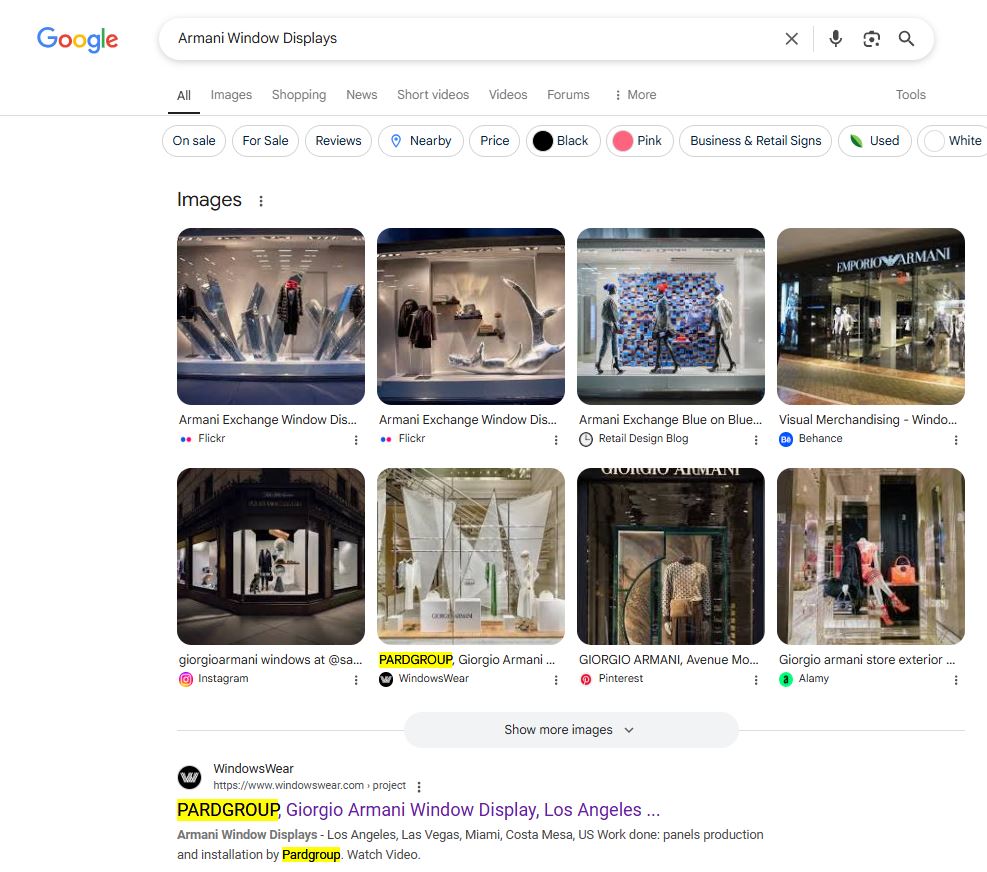This screenshot has height=872, width=987.
Task: Open options menu for Alamy image result
Action: point(956,679)
